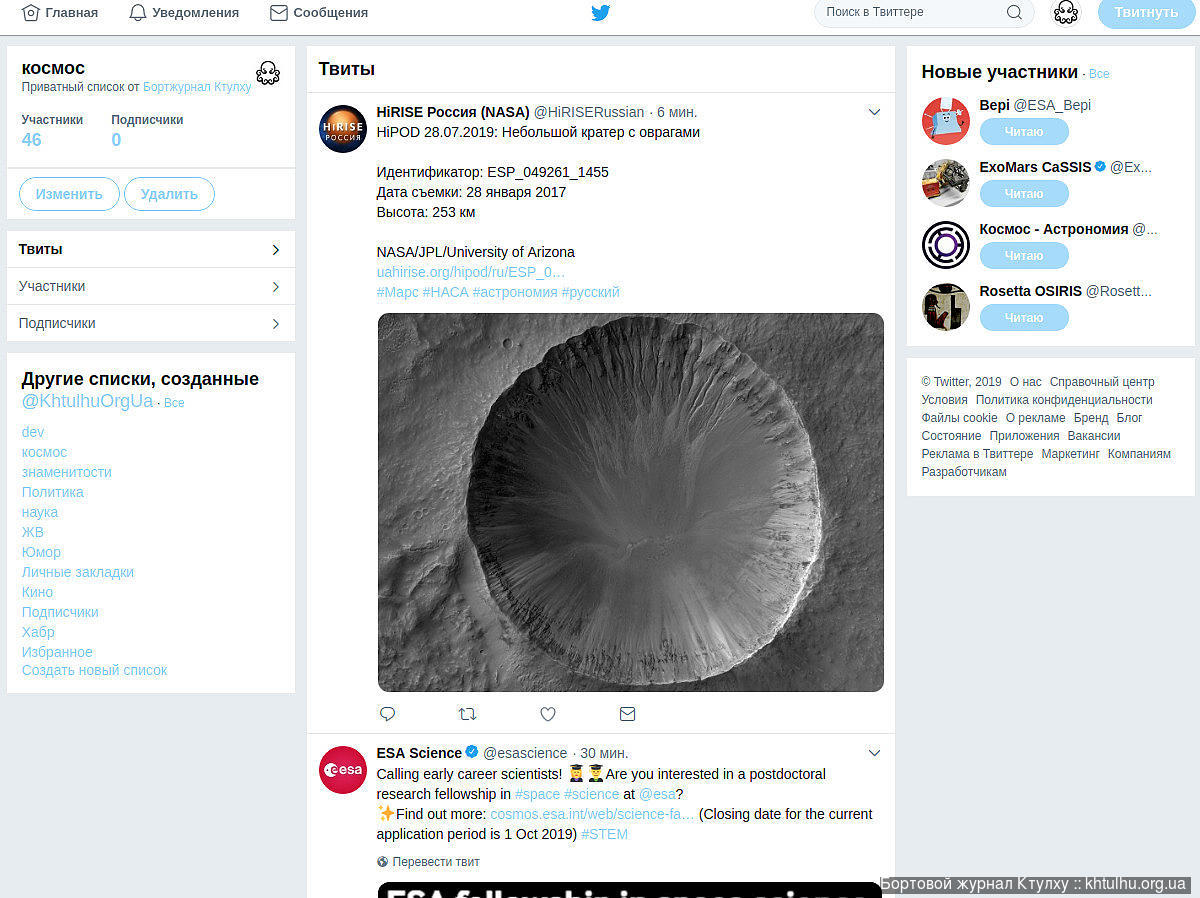Expand the HiRISE tweet options chevron

coord(874,112)
